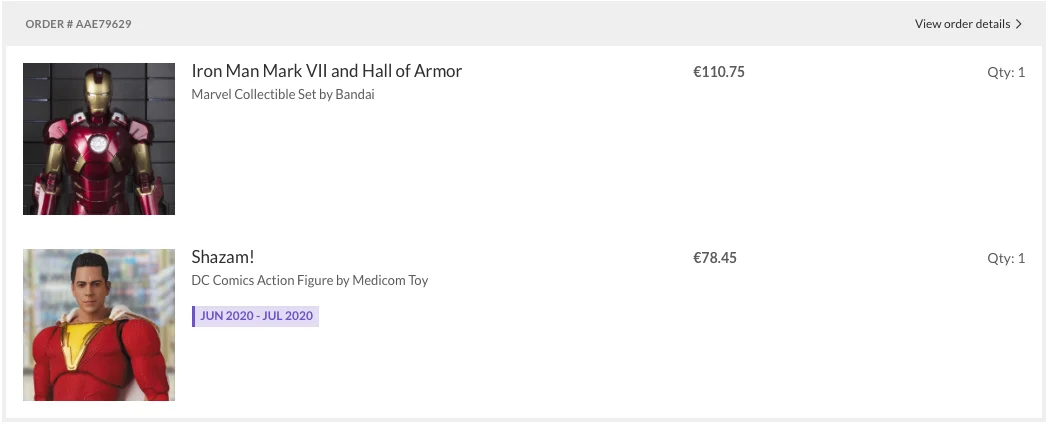Click the €110.75 price
This screenshot has width=1046, height=431.
(x=719, y=72)
